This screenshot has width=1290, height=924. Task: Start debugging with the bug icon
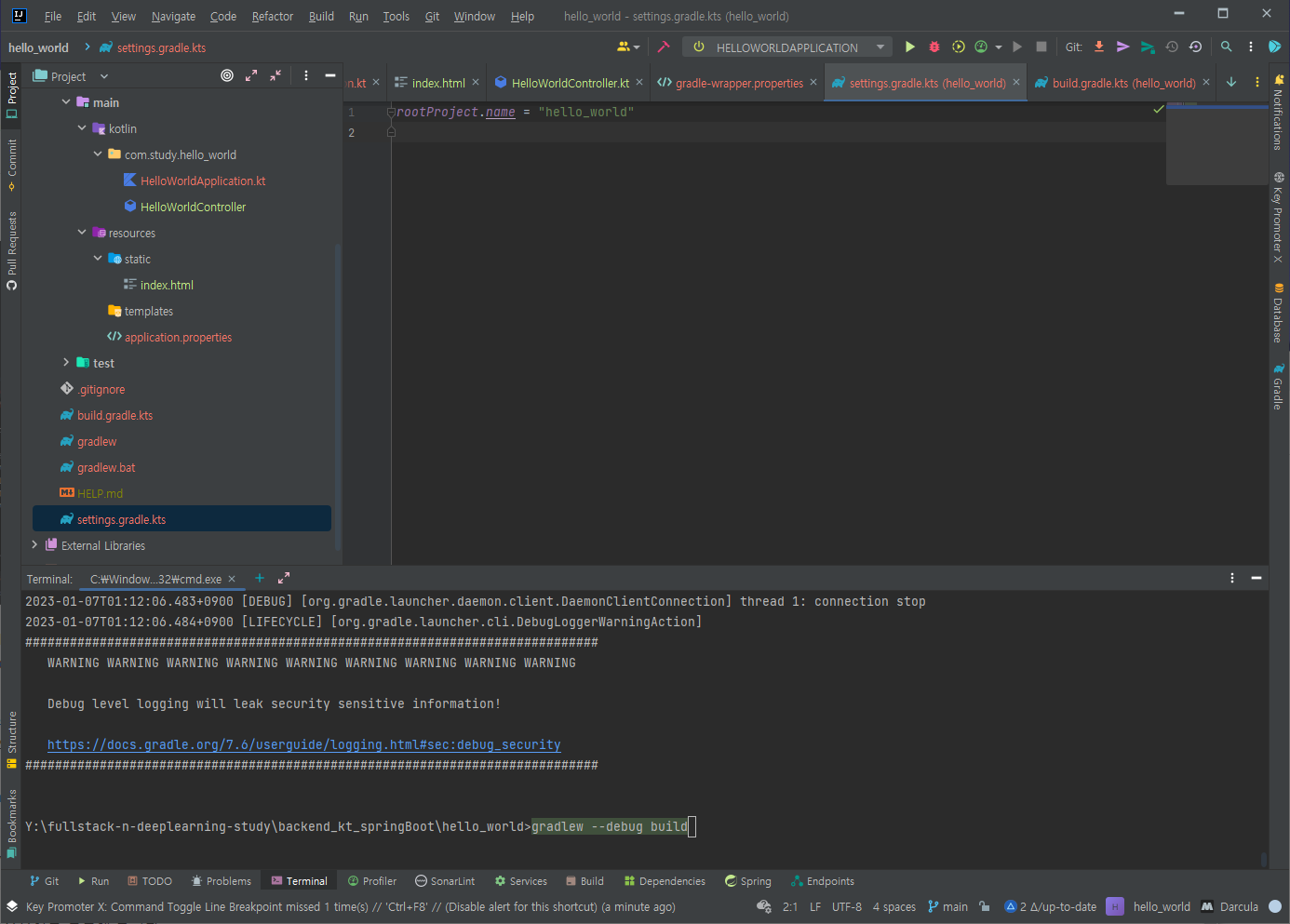click(x=934, y=47)
